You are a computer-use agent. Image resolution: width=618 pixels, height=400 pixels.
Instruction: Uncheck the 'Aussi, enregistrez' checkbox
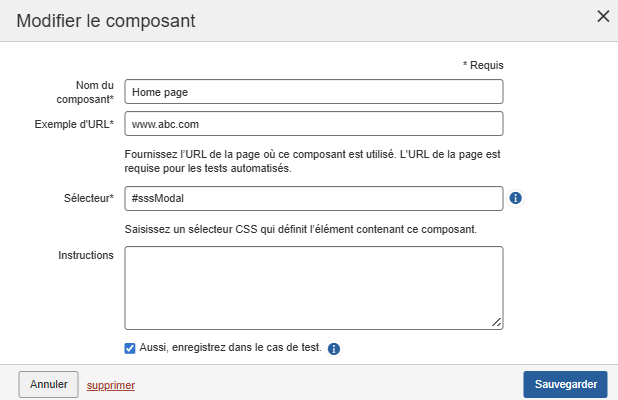pos(130,348)
